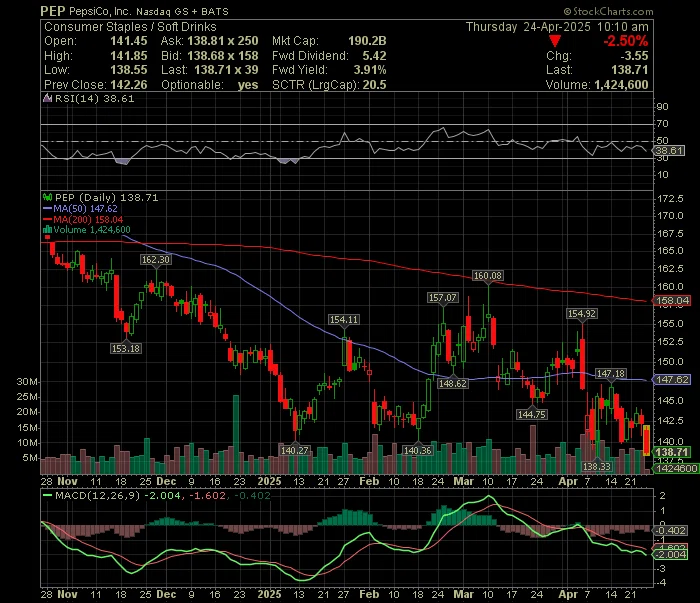Click the Consumer Staples / Soft Drinks text

click(x=130, y=26)
